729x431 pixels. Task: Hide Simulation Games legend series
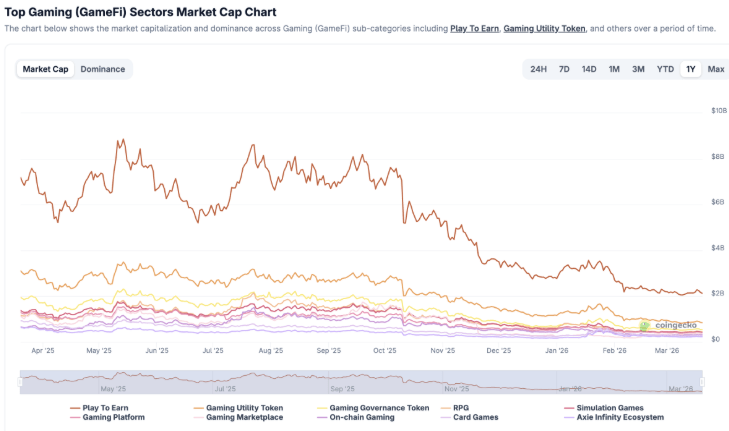604,408
